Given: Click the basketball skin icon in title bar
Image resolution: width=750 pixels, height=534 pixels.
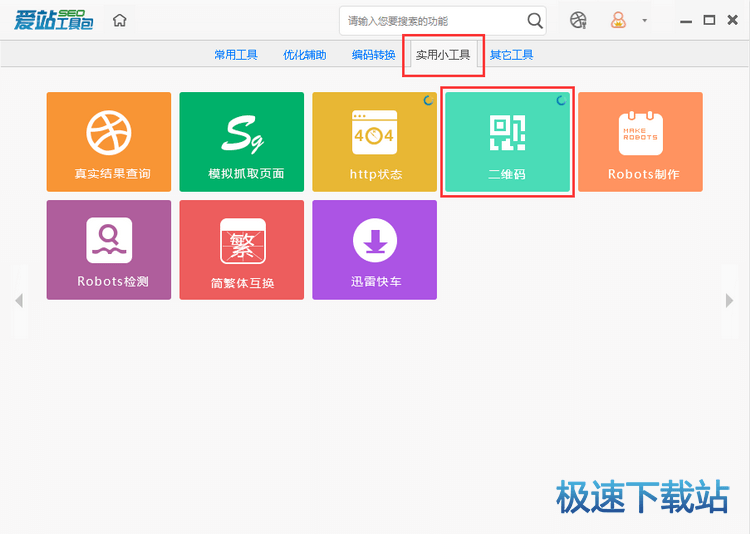Looking at the screenshot, I should pyautogui.click(x=578, y=21).
